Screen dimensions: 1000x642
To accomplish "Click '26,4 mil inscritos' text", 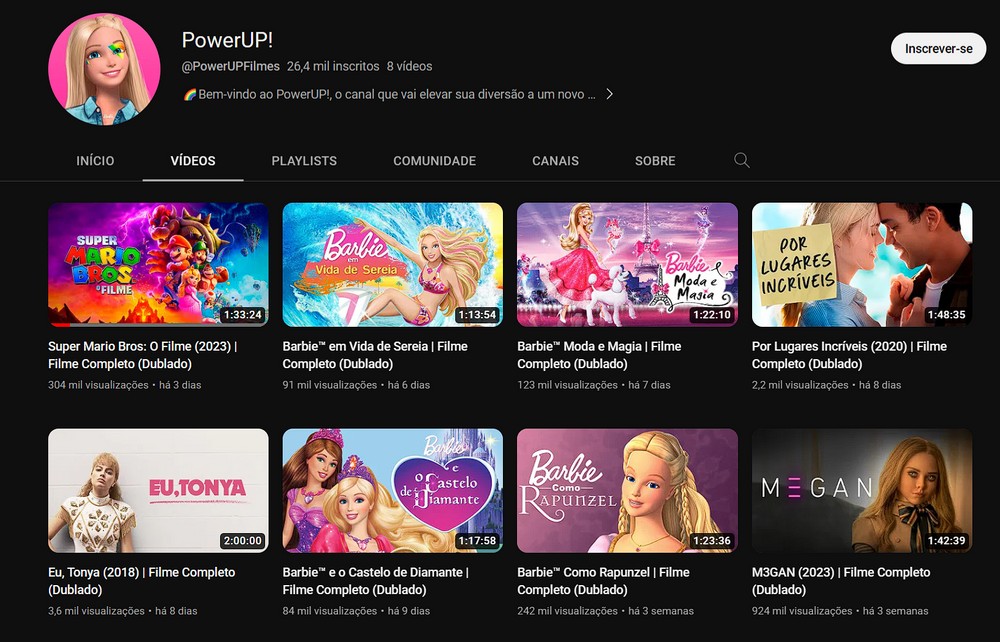I will click(333, 66).
